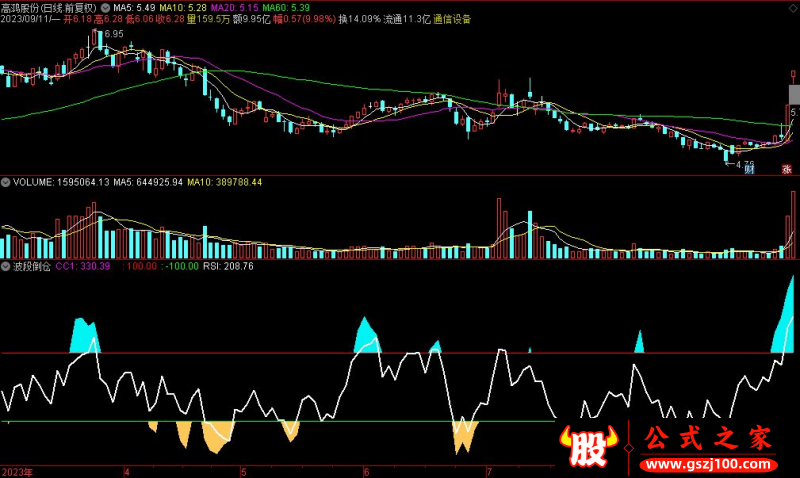Click the 4.76 low price label
The height and width of the screenshot is (478, 800).
click(744, 164)
